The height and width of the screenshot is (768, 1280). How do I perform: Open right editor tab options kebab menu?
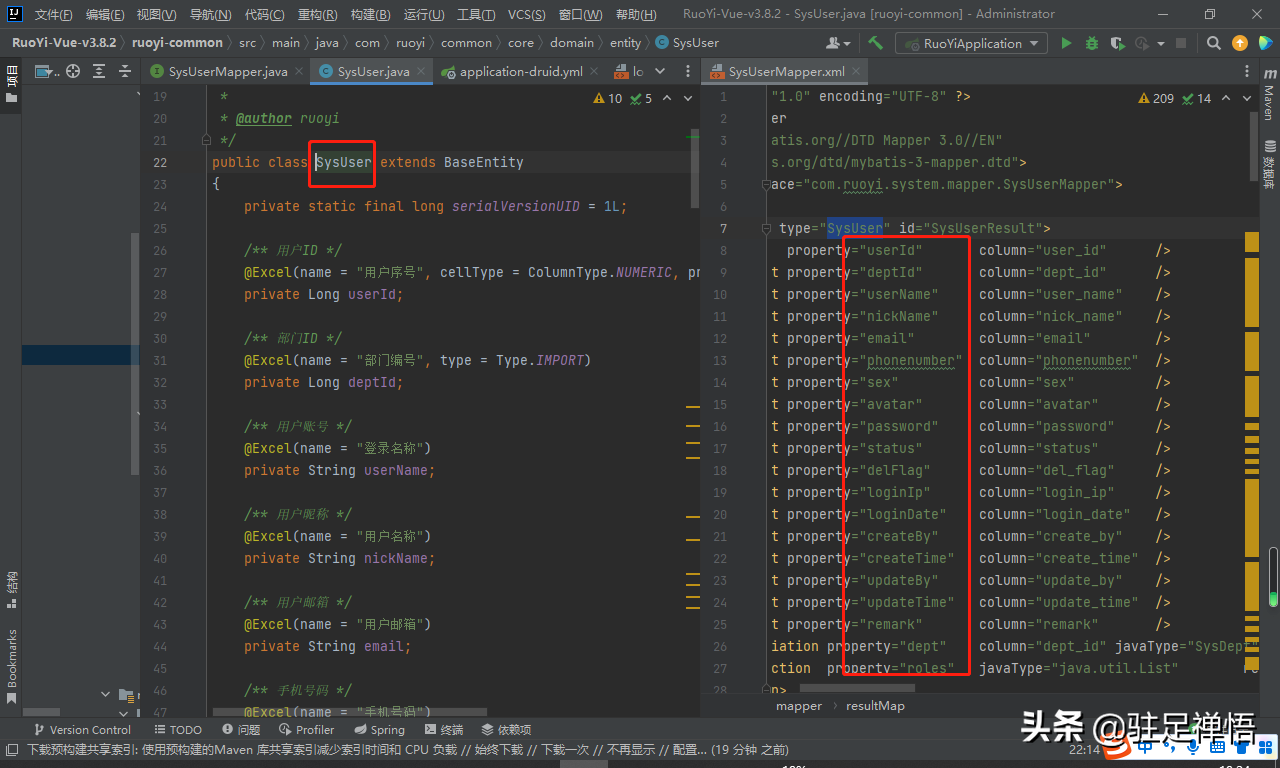(x=1245, y=71)
